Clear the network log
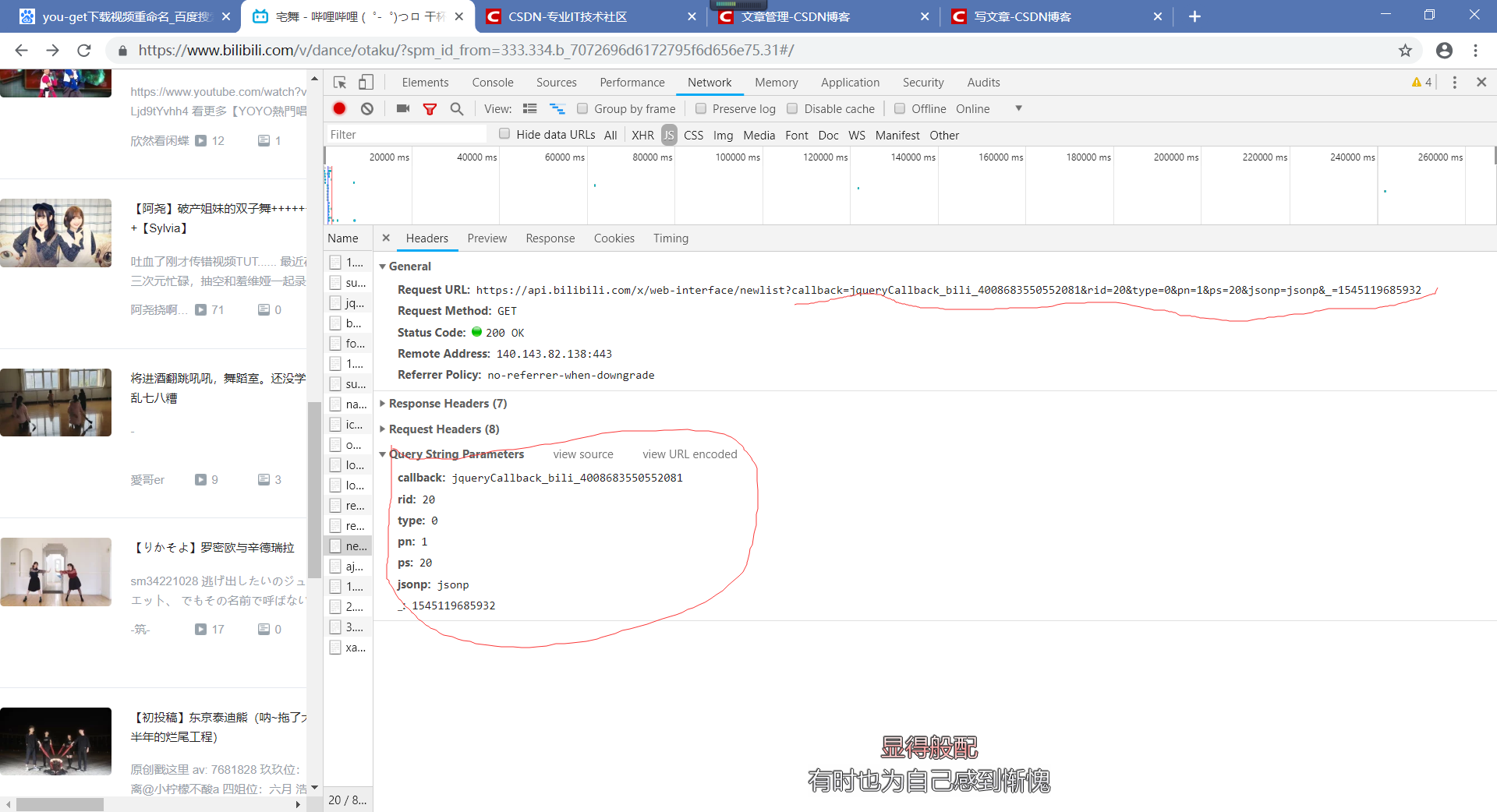 (x=367, y=108)
